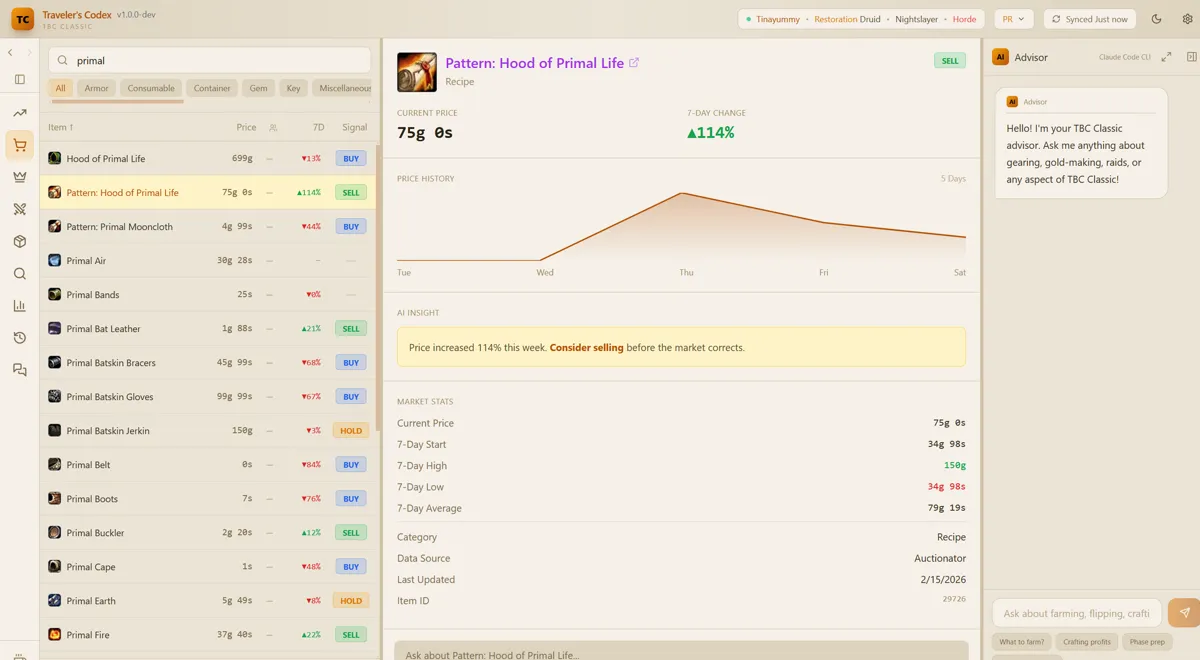Sort the list by Item column
The height and width of the screenshot is (660, 1200).
tap(62, 127)
